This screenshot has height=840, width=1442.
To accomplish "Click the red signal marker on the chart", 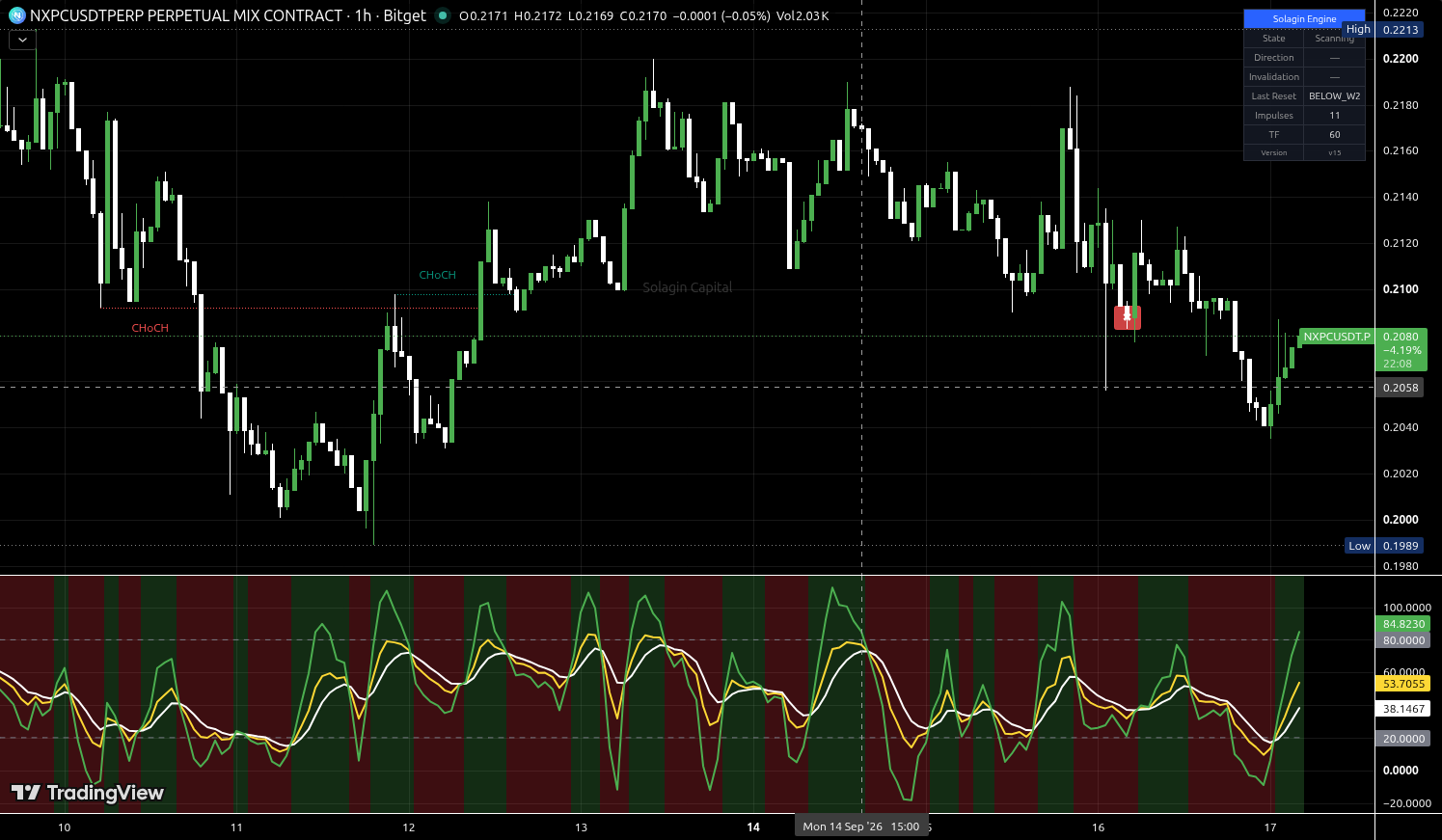I will tap(1128, 317).
